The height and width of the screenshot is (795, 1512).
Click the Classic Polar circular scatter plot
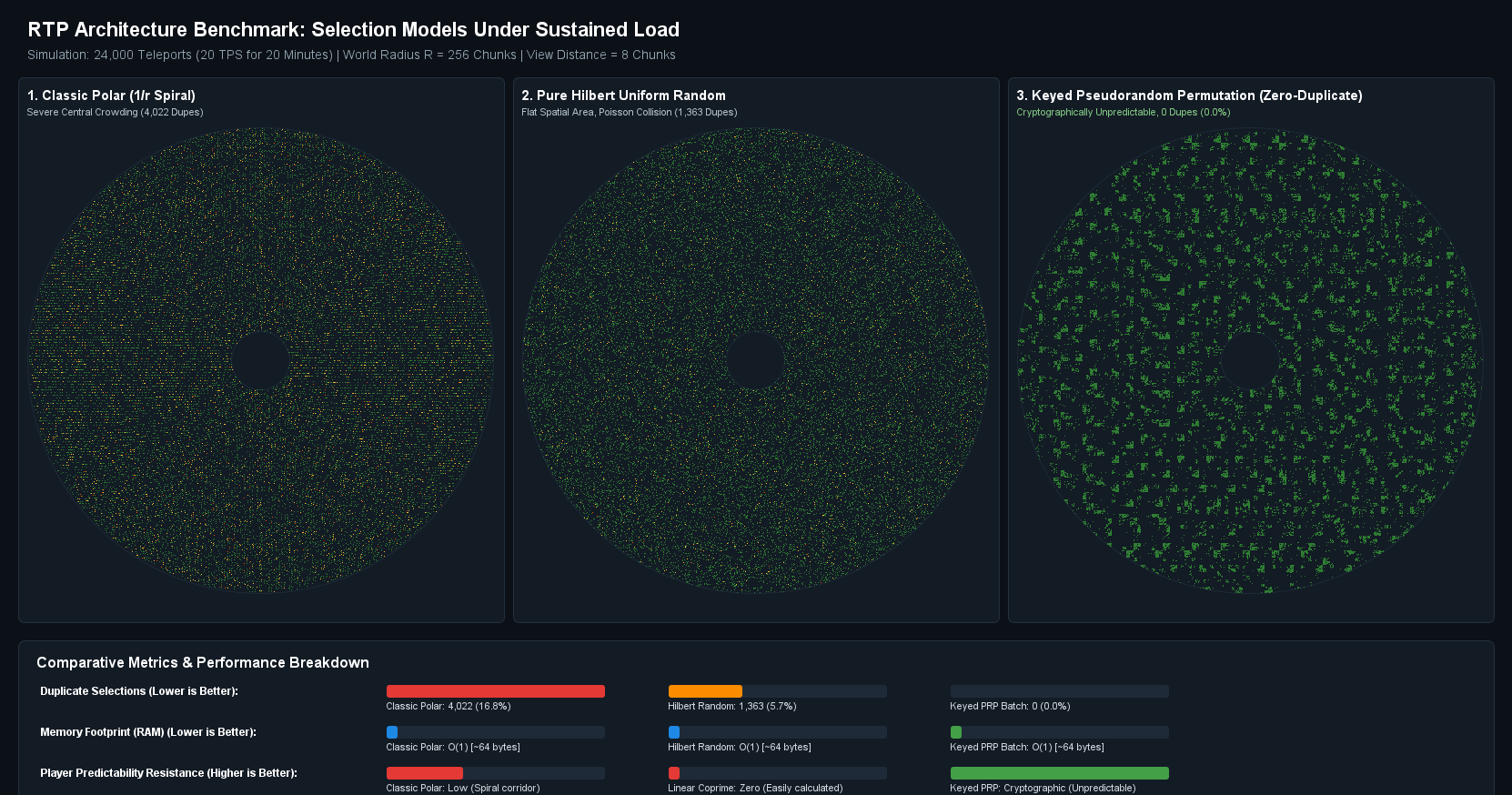(x=261, y=360)
